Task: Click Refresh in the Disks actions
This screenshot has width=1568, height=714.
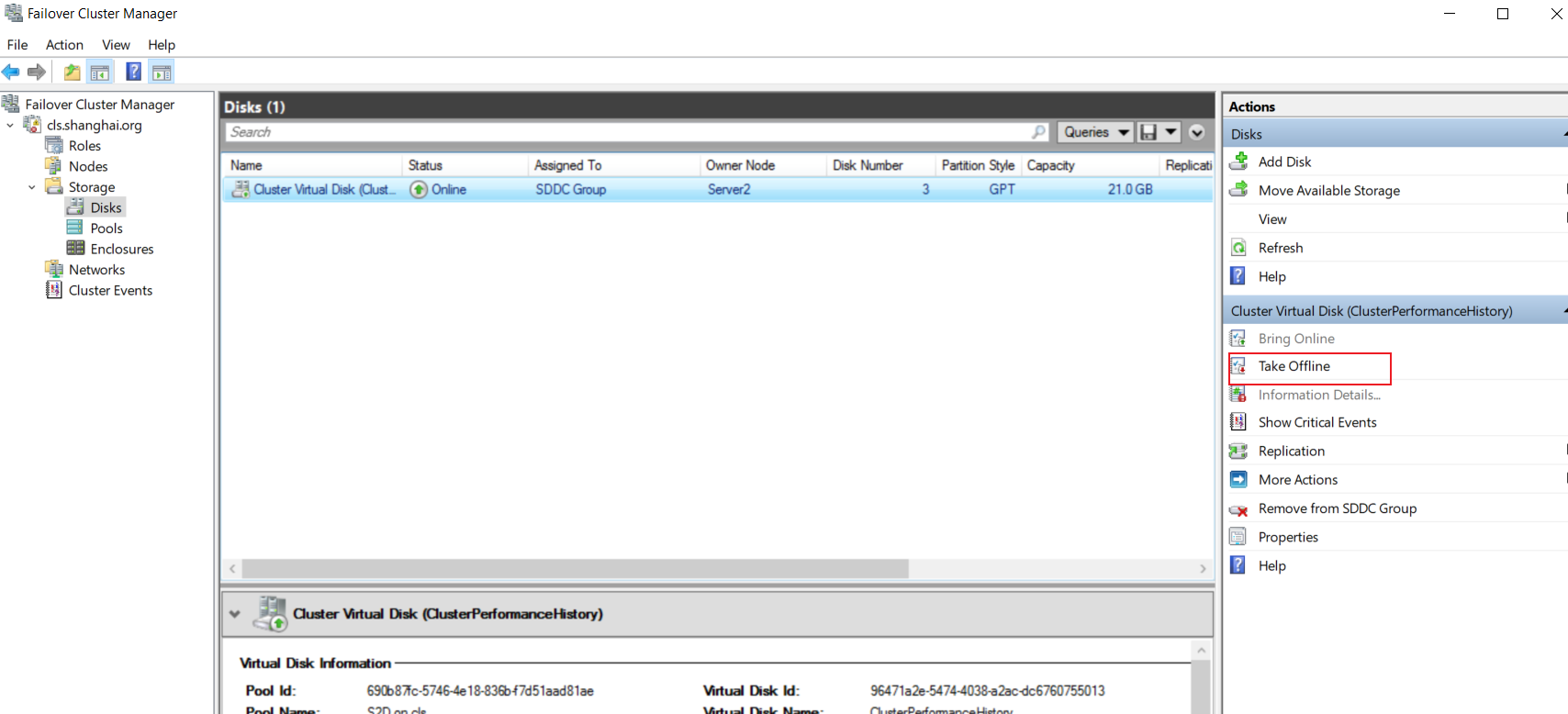Action: pyautogui.click(x=1280, y=248)
